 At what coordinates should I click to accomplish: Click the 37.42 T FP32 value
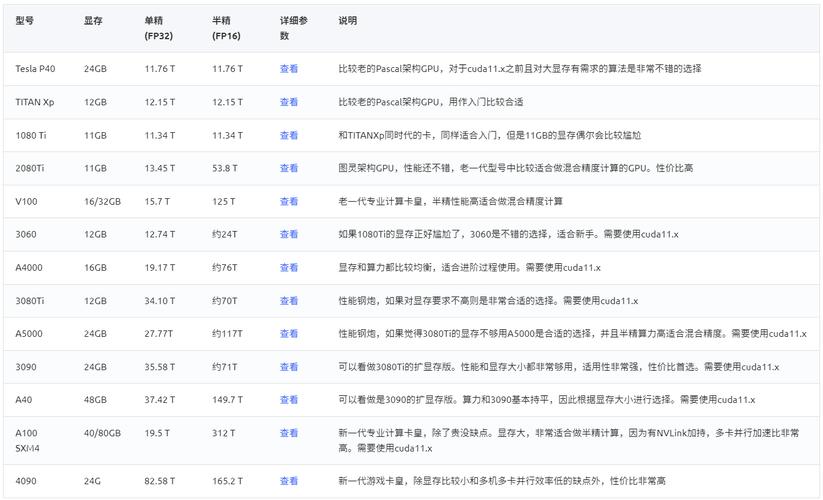[x=160, y=400]
